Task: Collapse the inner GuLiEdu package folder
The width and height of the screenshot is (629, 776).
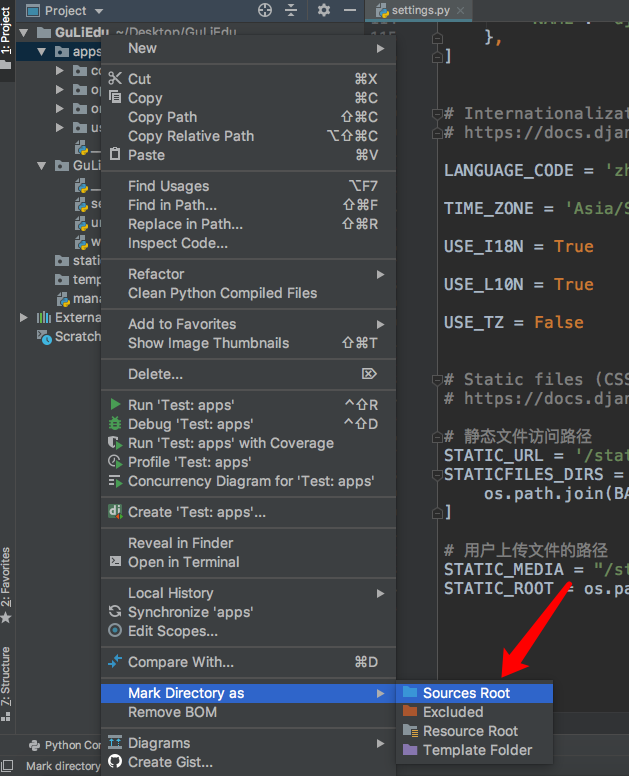Action: coord(42,165)
